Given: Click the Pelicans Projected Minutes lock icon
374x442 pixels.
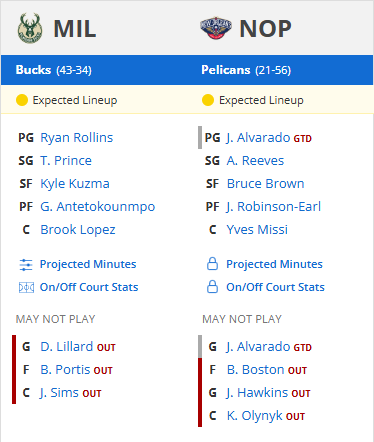Looking at the screenshot, I should pos(212,264).
